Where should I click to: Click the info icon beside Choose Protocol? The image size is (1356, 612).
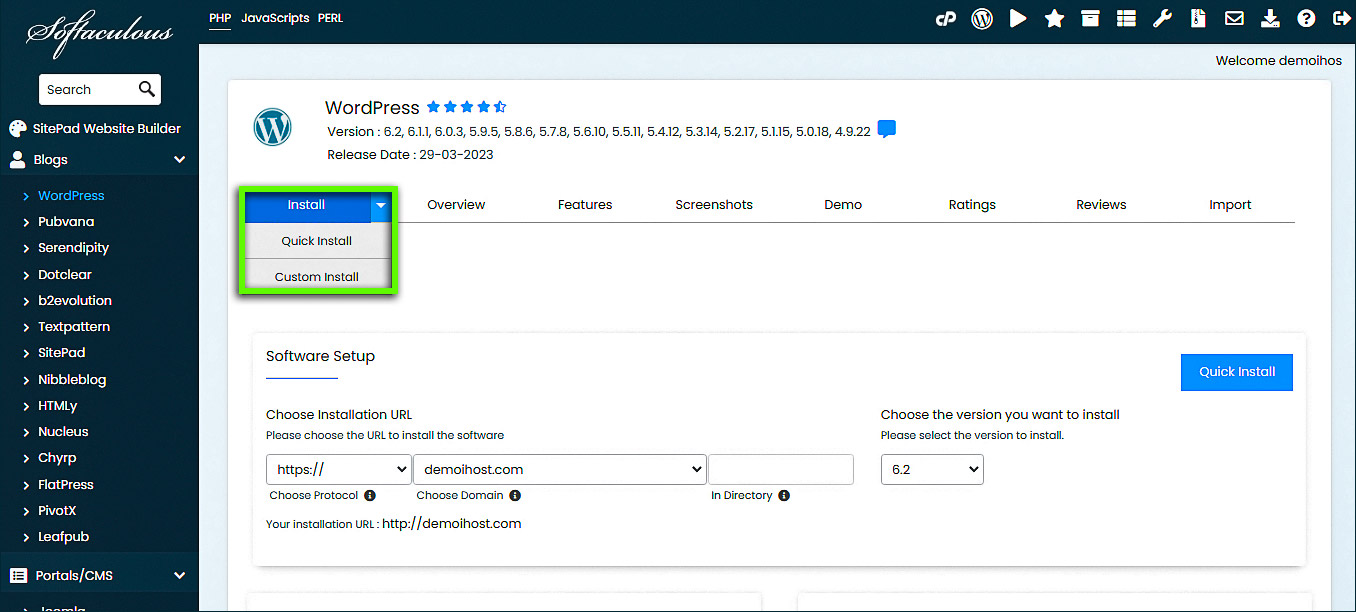(x=370, y=495)
